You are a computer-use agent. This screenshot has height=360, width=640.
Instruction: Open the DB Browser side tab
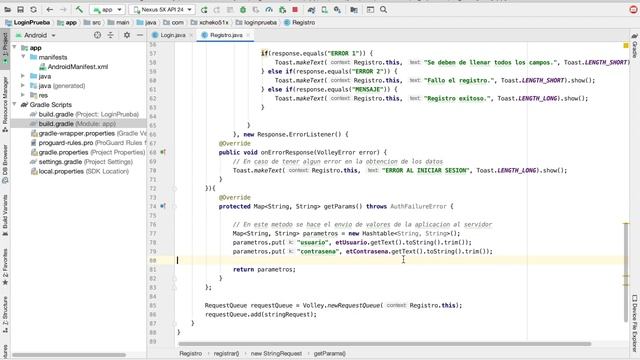coord(5,164)
